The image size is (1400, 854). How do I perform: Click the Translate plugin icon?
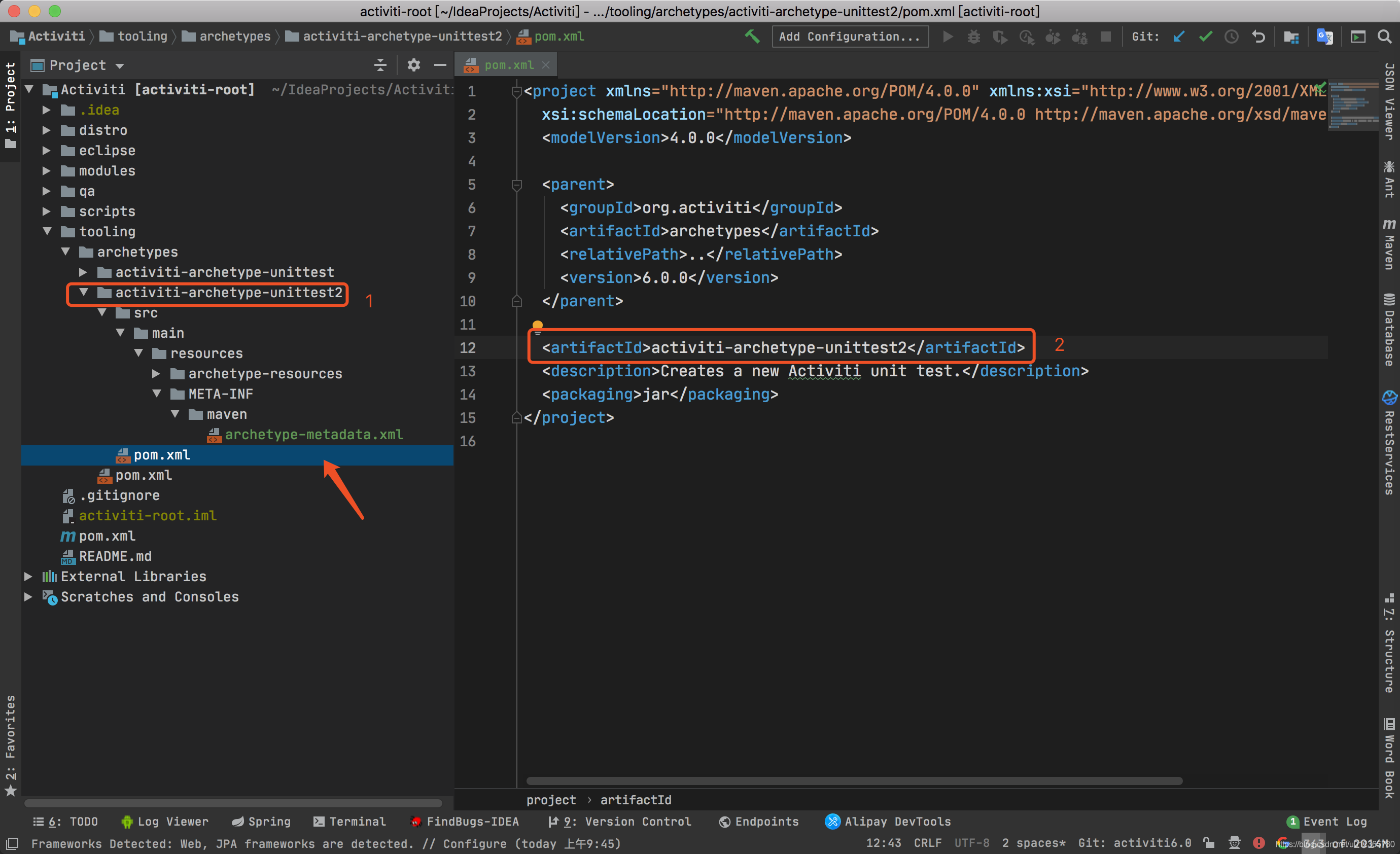(1324, 37)
